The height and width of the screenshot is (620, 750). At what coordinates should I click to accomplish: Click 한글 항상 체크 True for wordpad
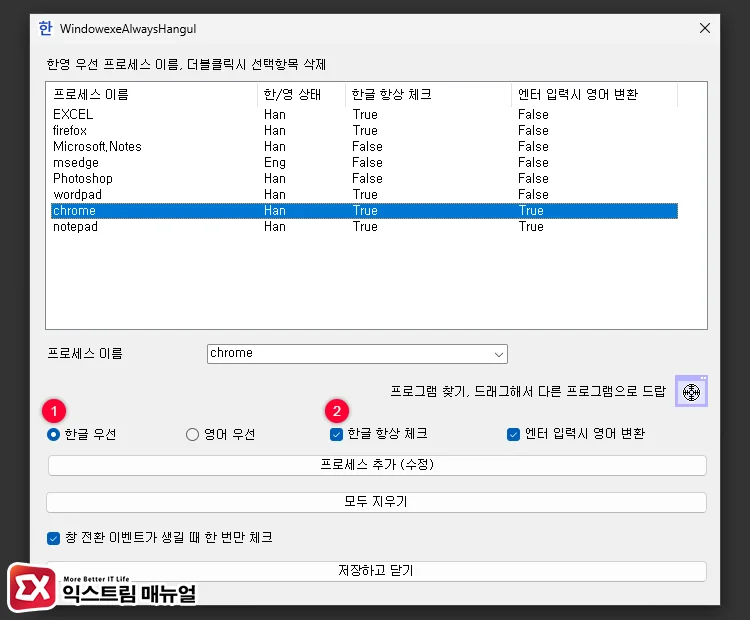coord(365,195)
